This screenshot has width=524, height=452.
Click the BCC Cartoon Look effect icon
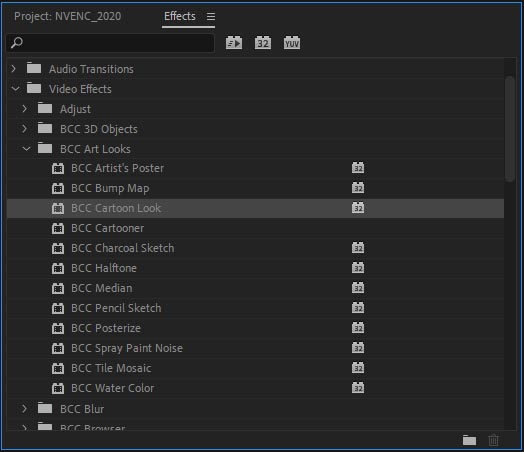58,208
